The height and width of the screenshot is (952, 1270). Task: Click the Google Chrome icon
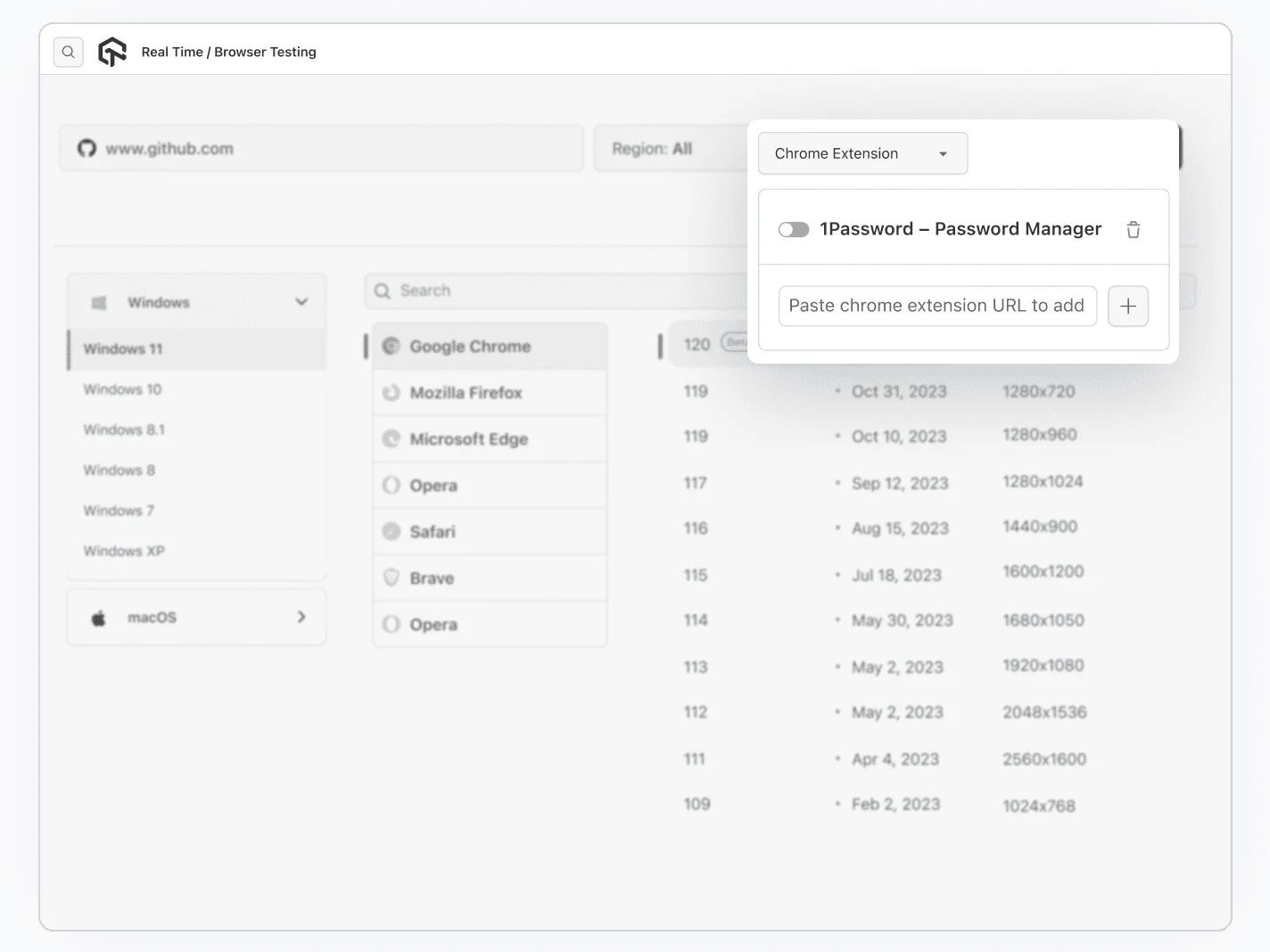pyautogui.click(x=391, y=346)
